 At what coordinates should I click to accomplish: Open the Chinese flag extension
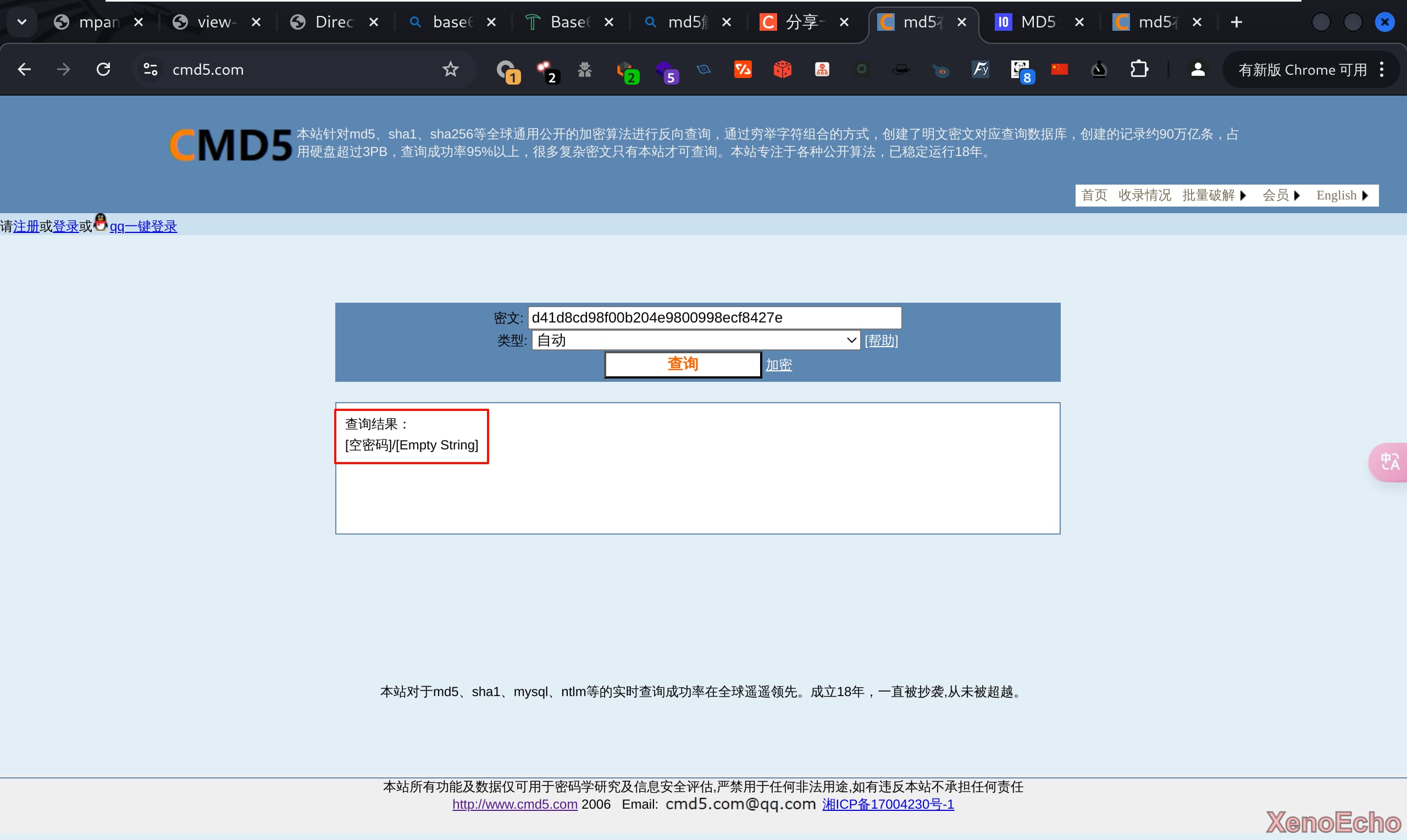click(1059, 69)
